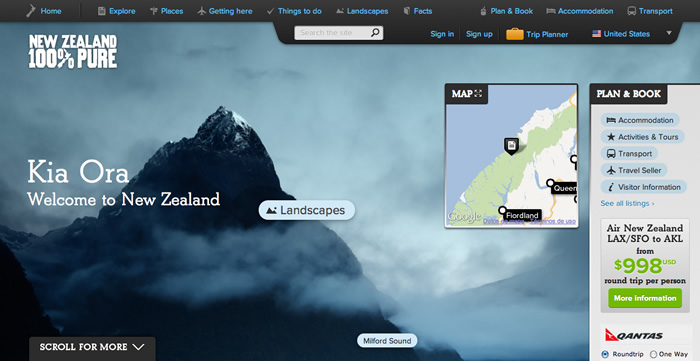Viewport: 700px width, 361px height.
Task: Click the Search the site field
Action: 333,33
